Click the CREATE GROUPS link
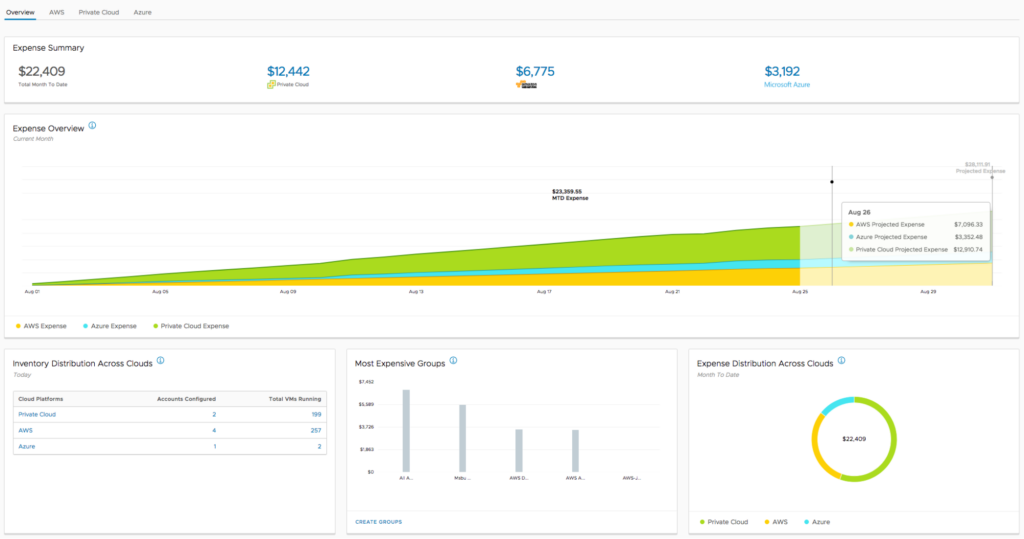Viewport: 1024px width, 539px height. [x=378, y=522]
